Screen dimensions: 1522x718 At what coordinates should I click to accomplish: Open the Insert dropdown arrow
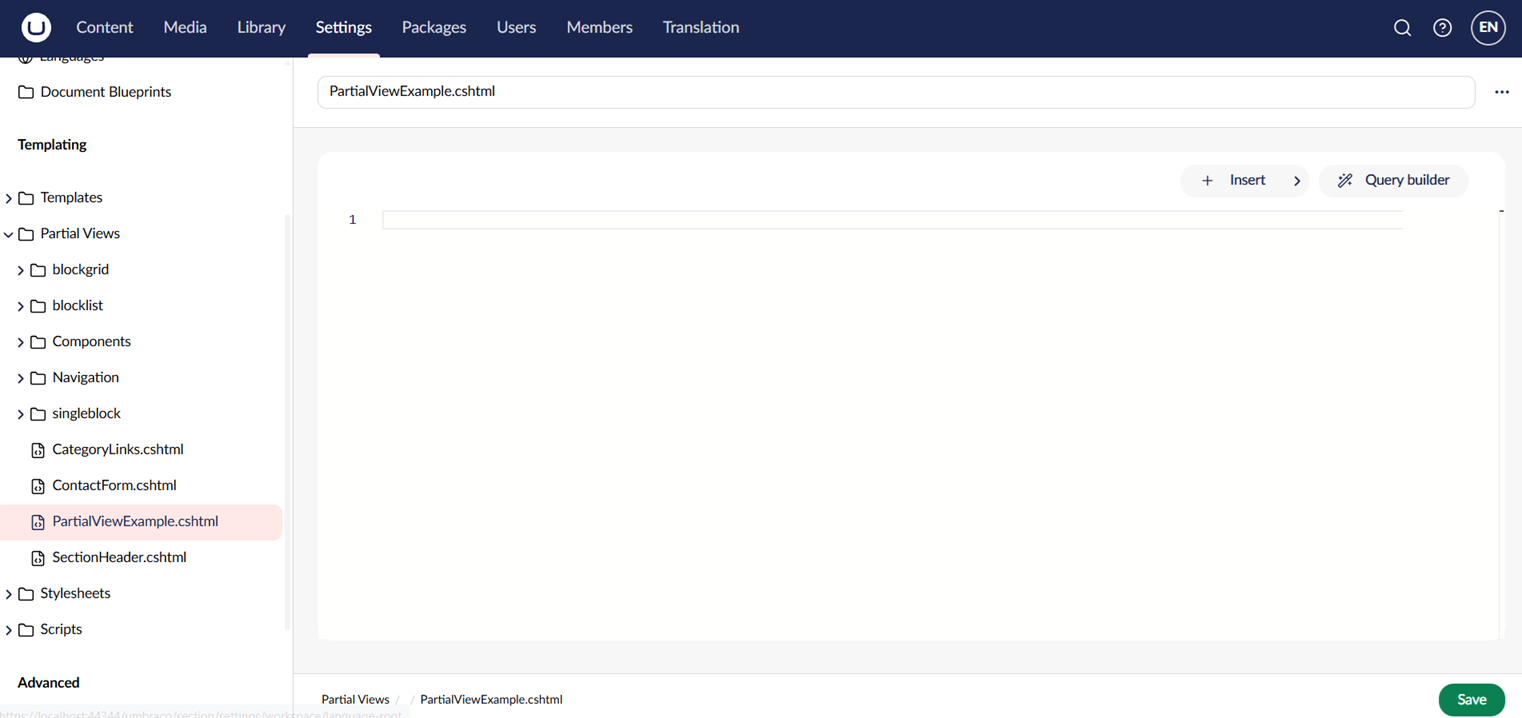coord(1297,181)
